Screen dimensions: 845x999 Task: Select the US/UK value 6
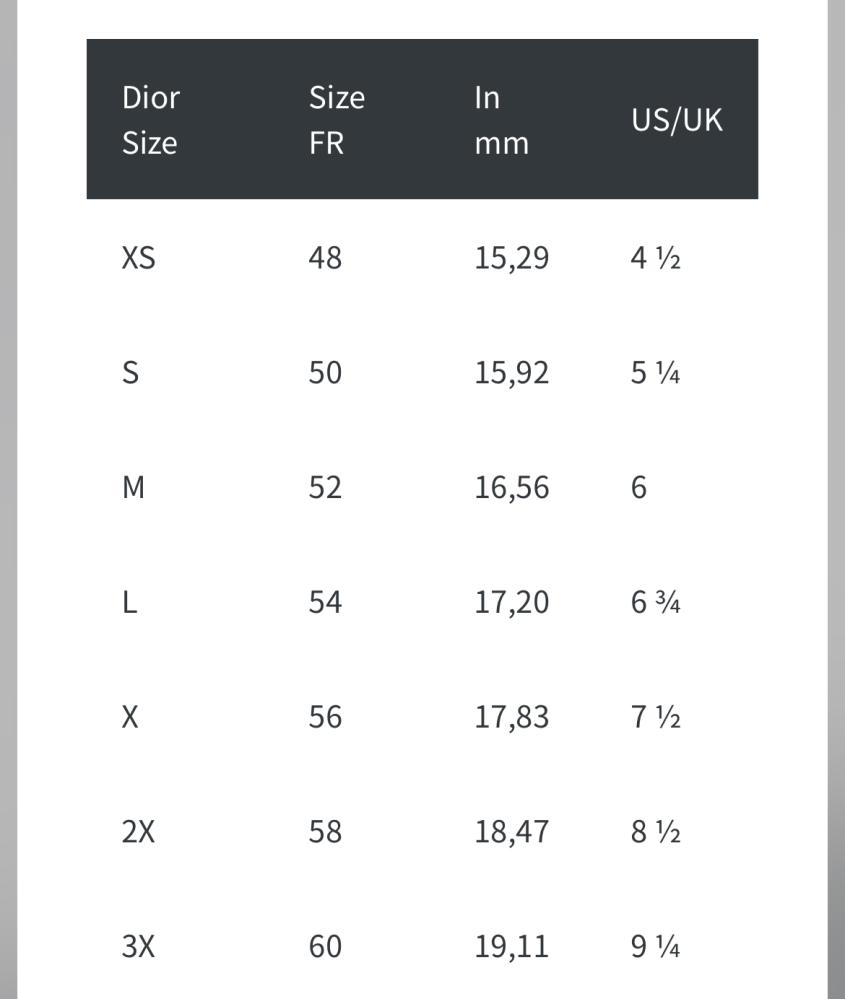[x=639, y=487]
